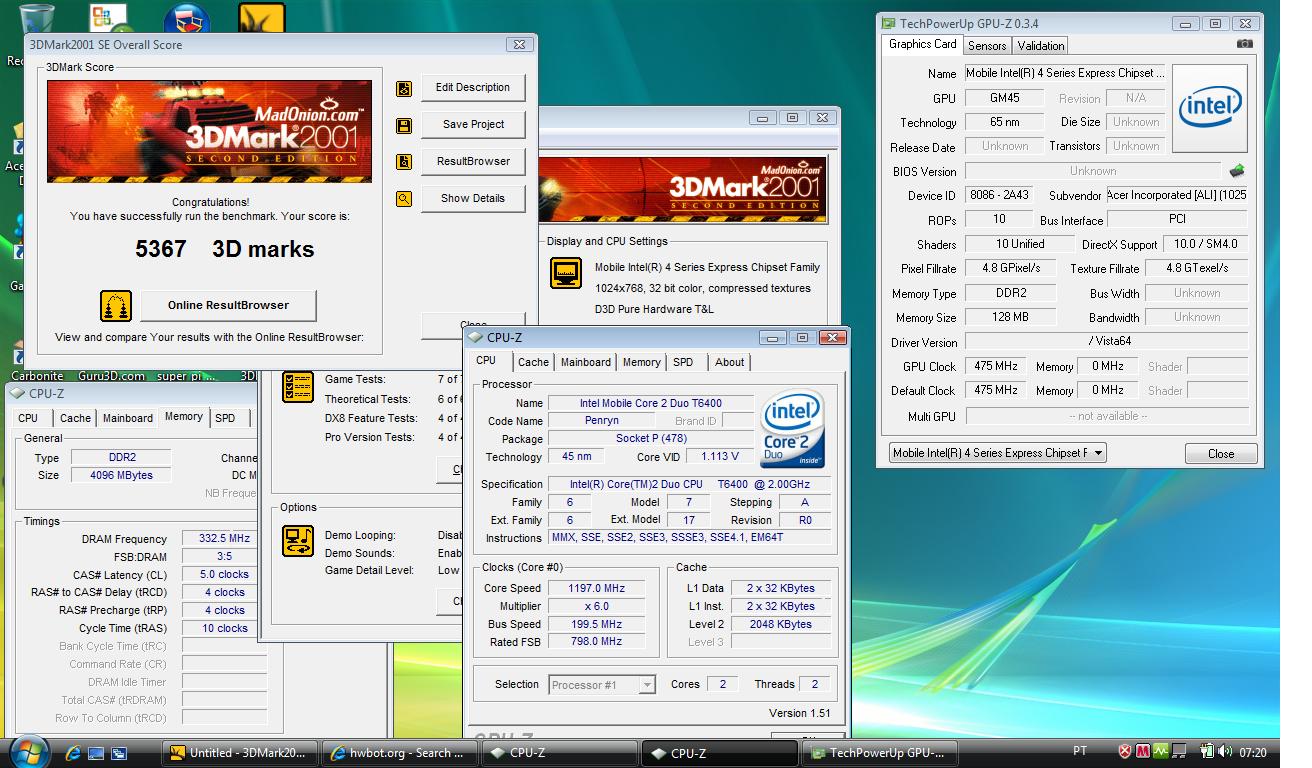Image resolution: width=1312 pixels, height=768 pixels.
Task: Click the Intel Core 2 Duo logo in CPU-Z
Action: coord(793,428)
